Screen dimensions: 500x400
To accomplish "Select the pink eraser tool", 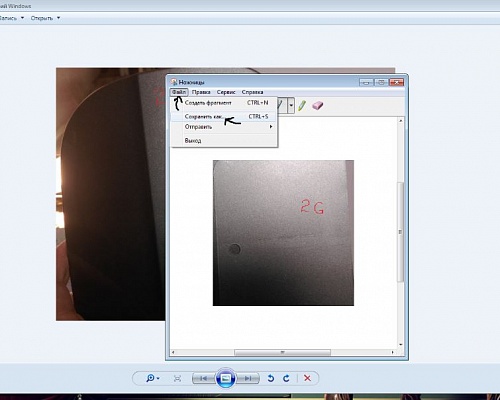I will pyautogui.click(x=317, y=106).
